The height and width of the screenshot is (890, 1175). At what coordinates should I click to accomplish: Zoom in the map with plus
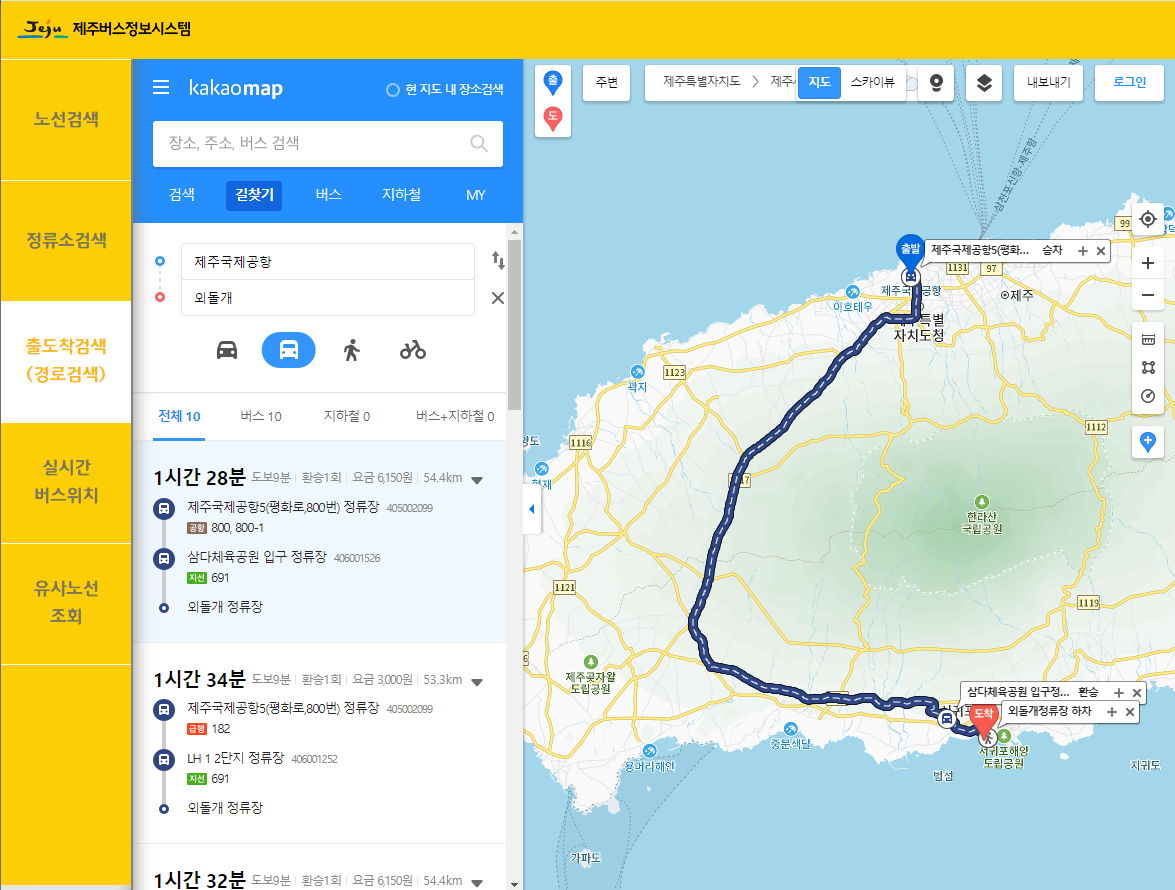pyautogui.click(x=1147, y=263)
